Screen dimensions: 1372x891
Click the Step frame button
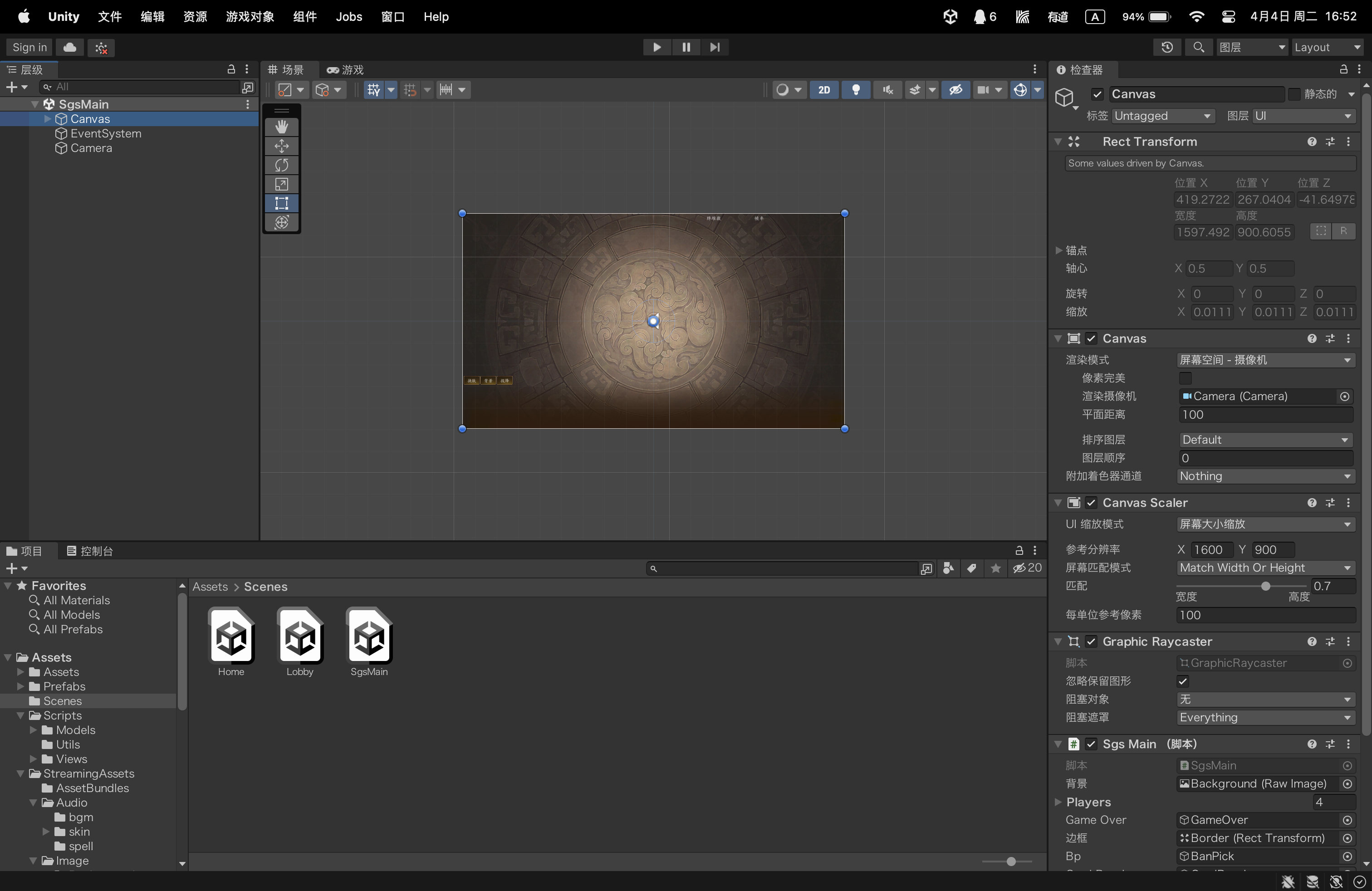click(x=715, y=47)
